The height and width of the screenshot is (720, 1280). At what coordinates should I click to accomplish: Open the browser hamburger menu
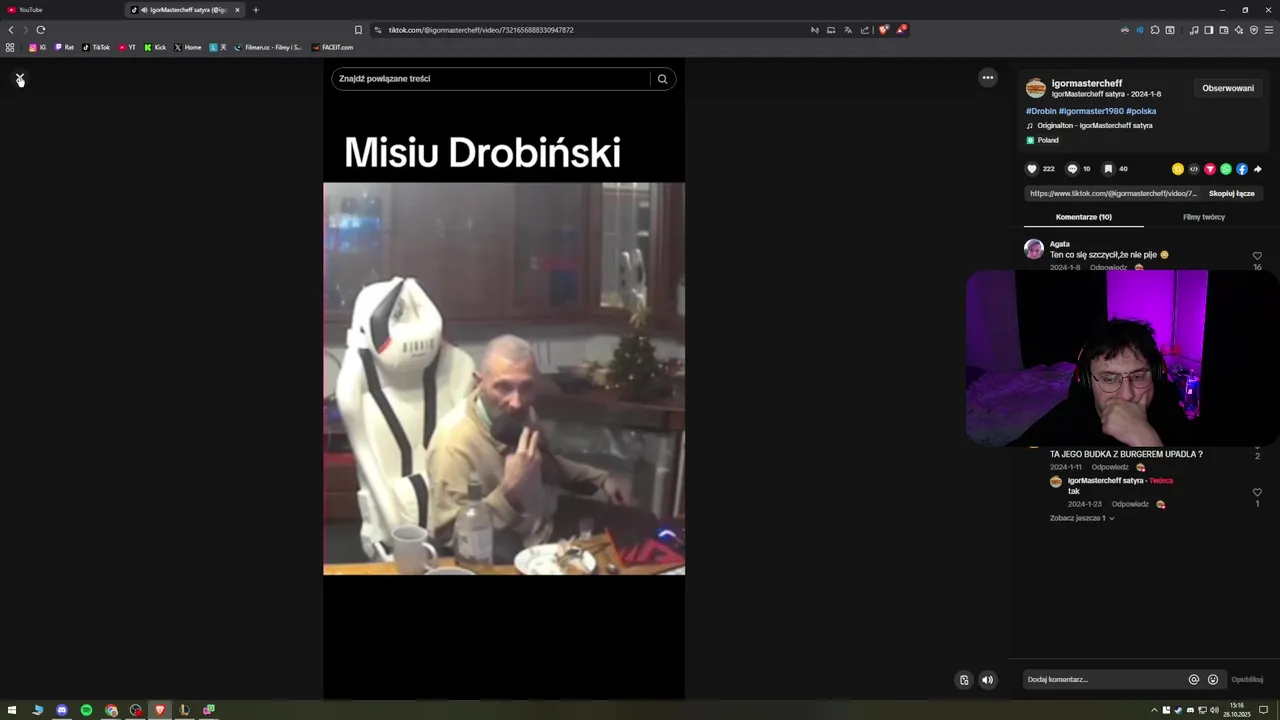pos(1269,30)
